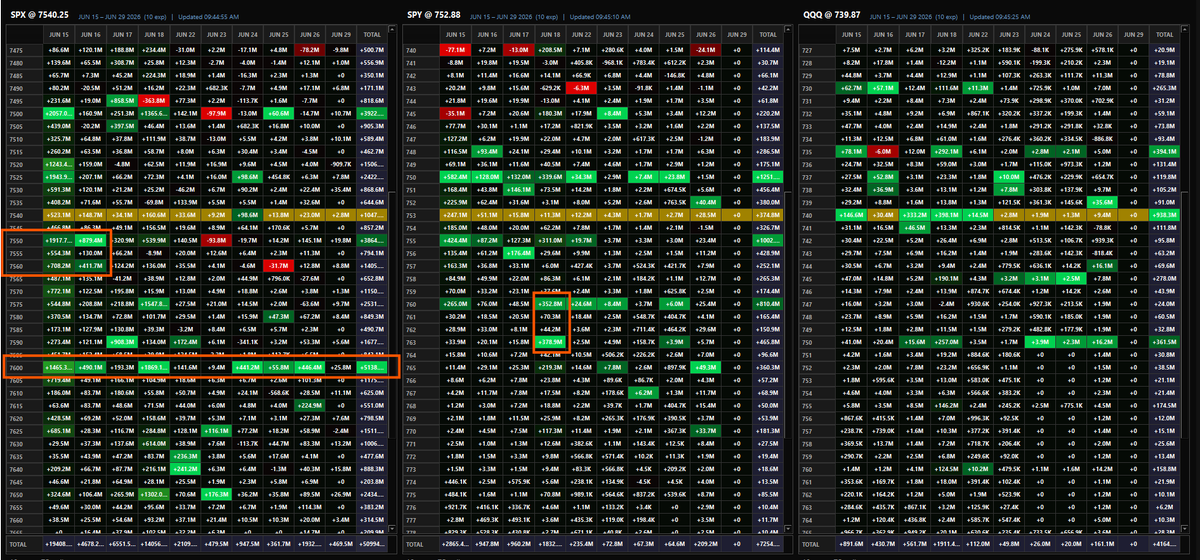The width and height of the screenshot is (1200, 560).
Task: Select JUN 29 column header in SPY panel
Action: (738, 35)
